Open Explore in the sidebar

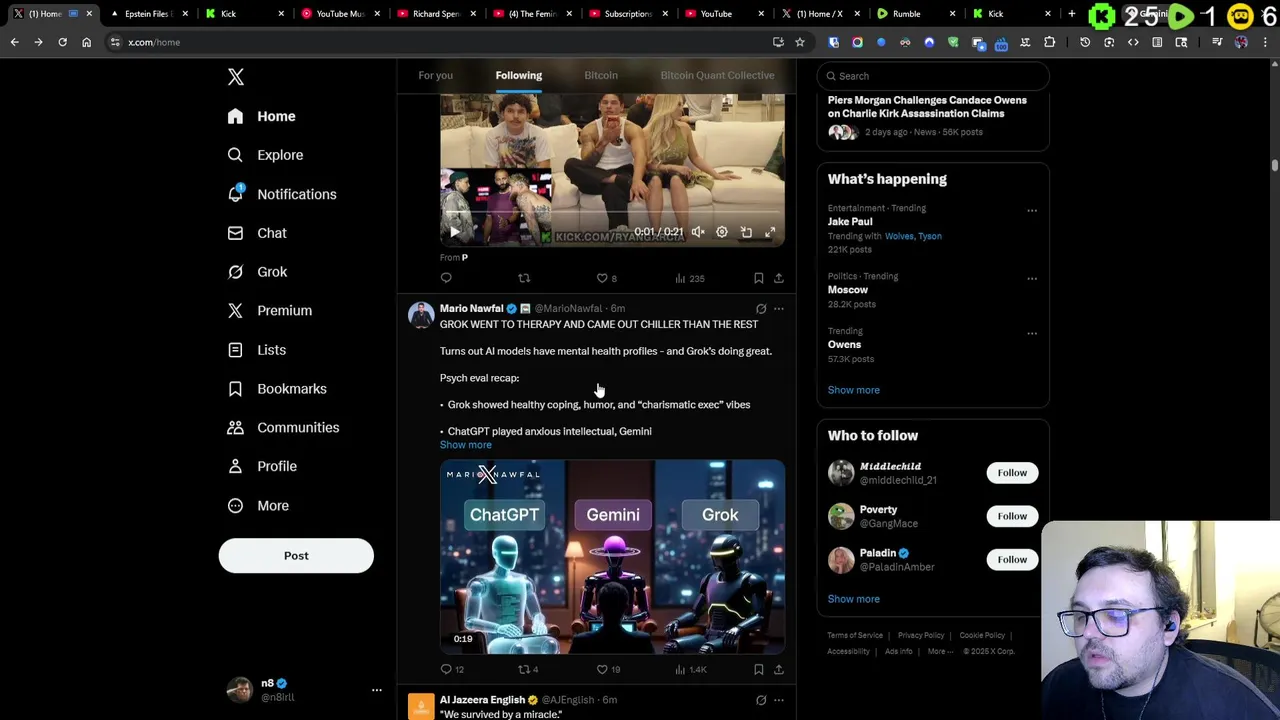tap(265, 155)
